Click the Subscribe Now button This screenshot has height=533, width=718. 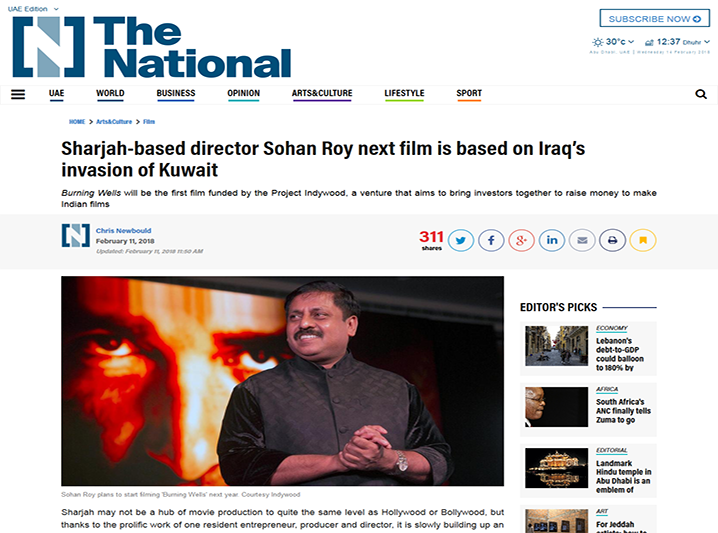pyautogui.click(x=655, y=19)
